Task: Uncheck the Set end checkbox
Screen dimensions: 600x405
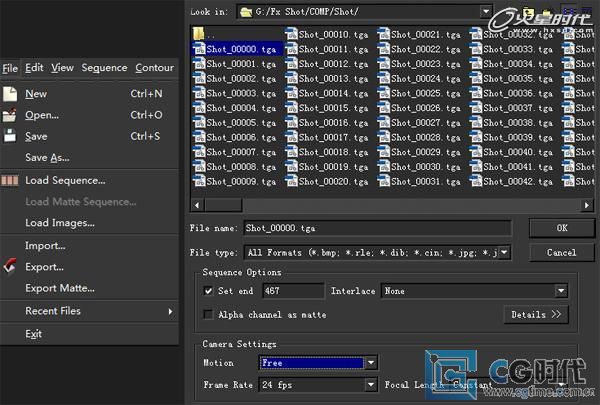Action: point(208,291)
